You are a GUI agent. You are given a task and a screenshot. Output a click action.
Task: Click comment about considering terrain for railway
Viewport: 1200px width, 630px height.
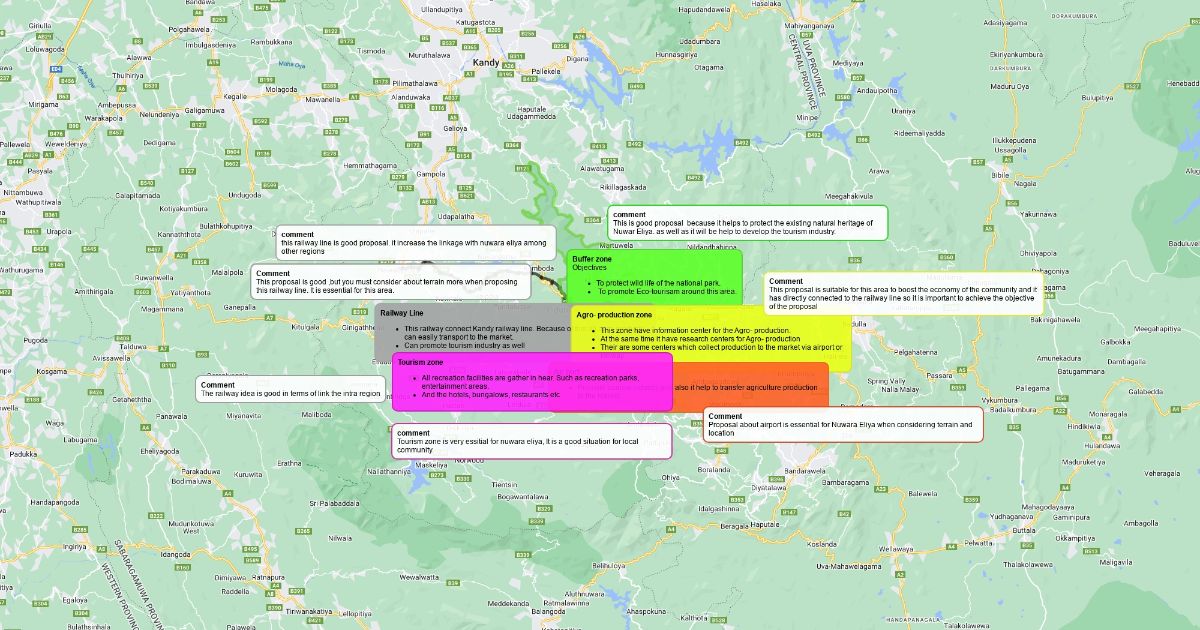[390, 281]
